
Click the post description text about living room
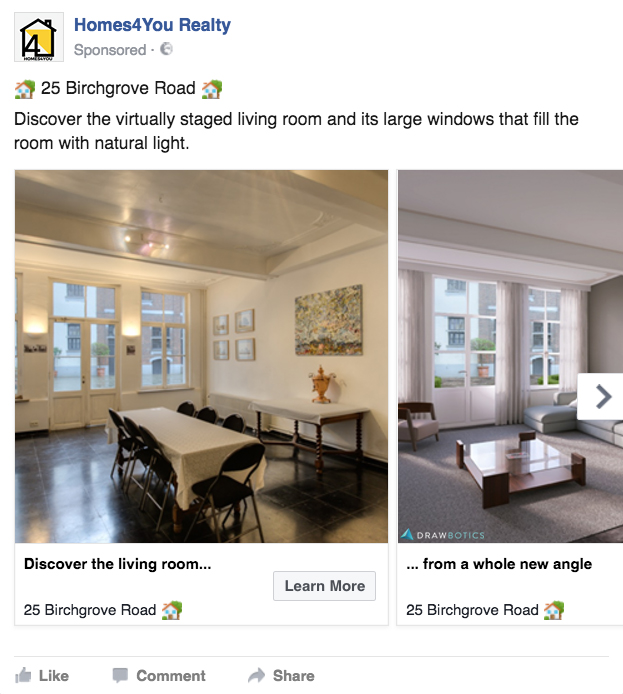pos(296,131)
